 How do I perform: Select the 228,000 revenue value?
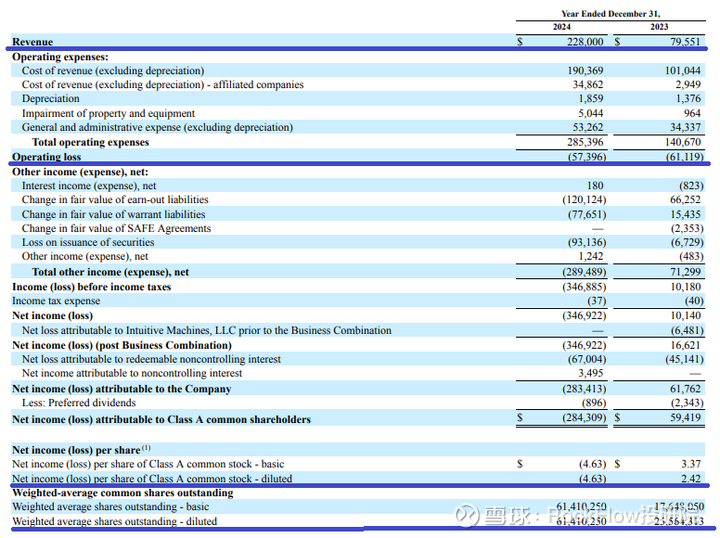584,42
